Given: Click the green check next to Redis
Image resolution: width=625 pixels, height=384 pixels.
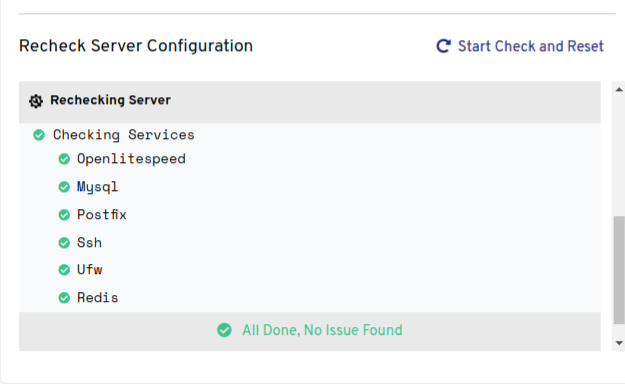Looking at the screenshot, I should (64, 298).
